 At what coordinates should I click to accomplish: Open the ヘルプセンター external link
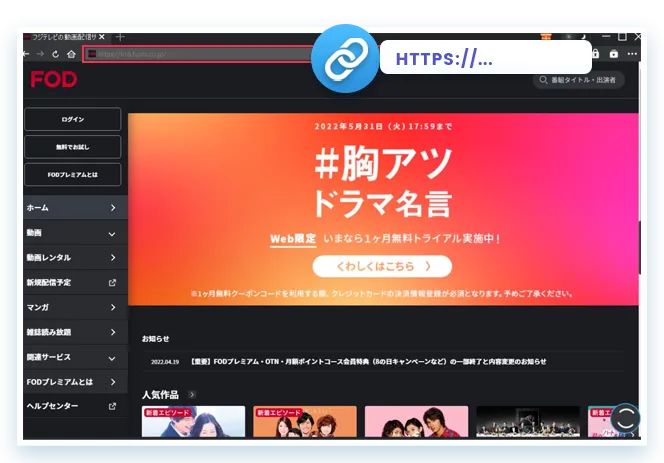pyautogui.click(x=75, y=406)
